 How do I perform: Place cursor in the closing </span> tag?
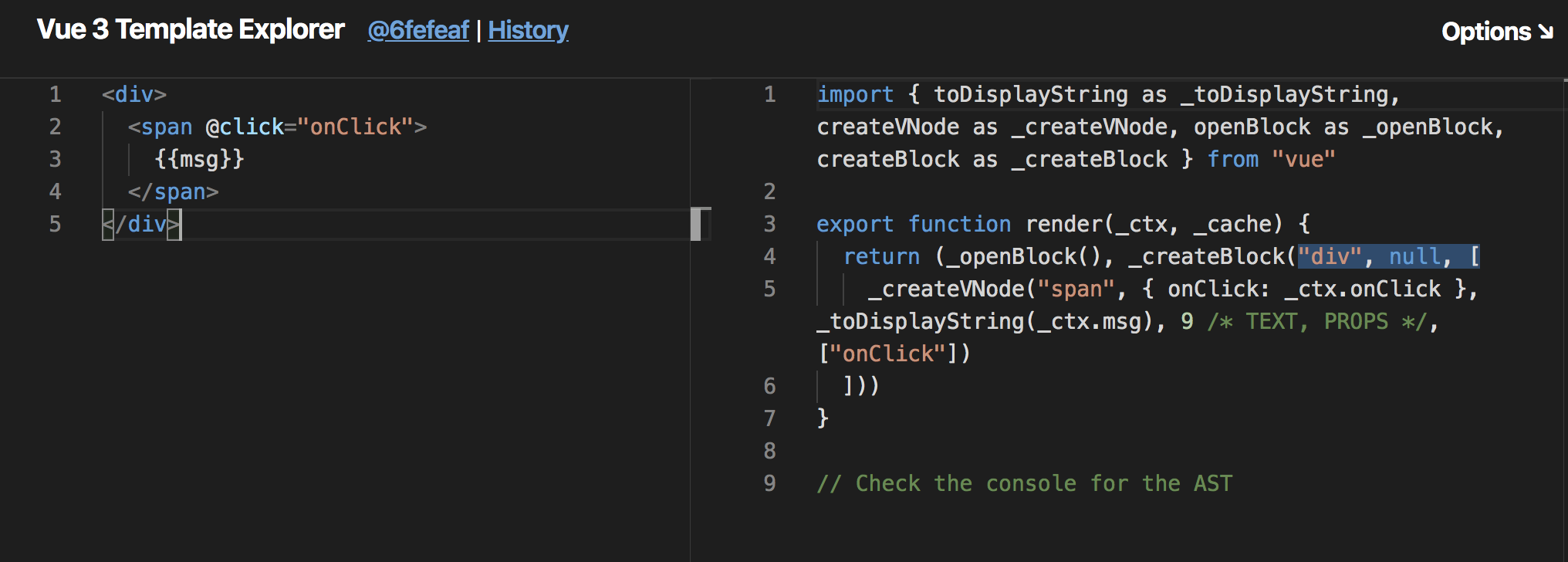coord(174,191)
